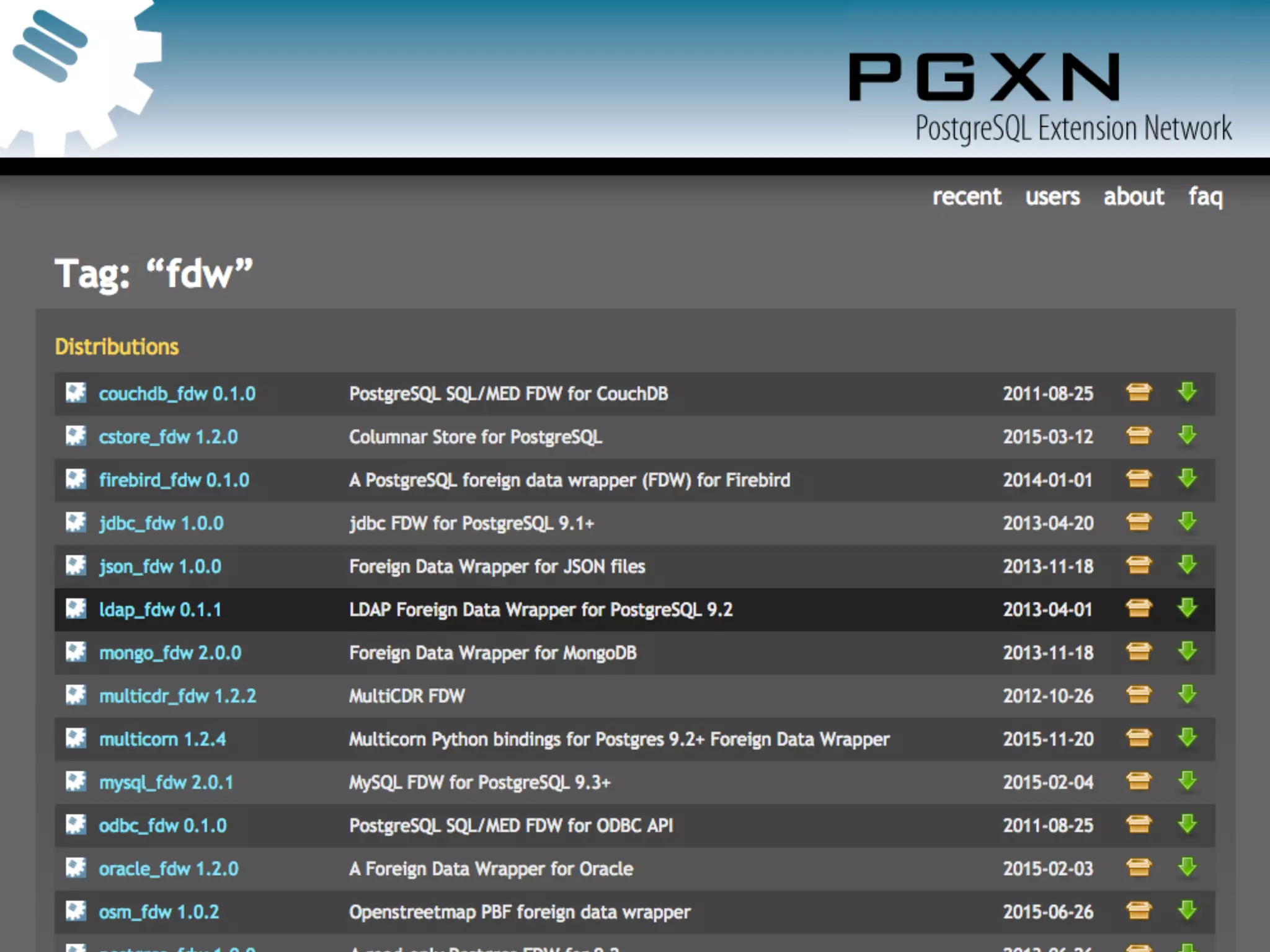Open the multicdr_fdw 1.2.2 distribution link

[x=177, y=696]
